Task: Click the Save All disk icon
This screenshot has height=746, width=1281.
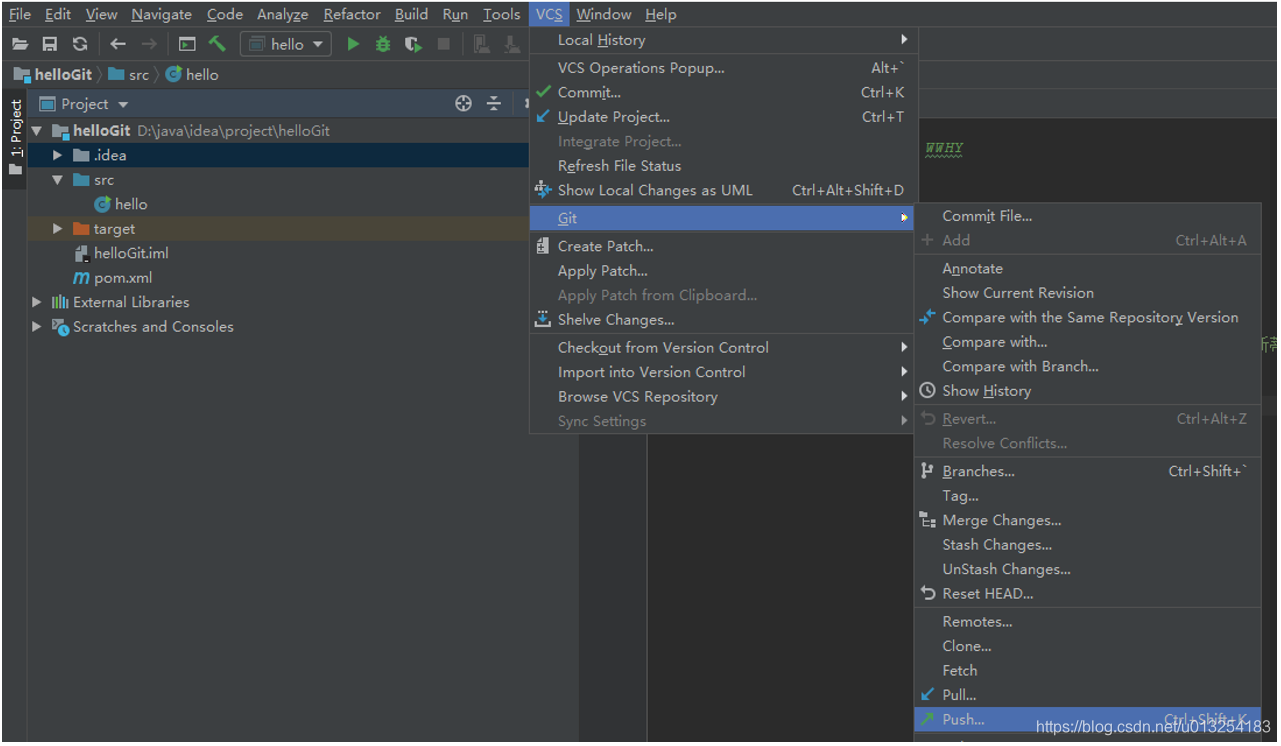Action: 49,44
